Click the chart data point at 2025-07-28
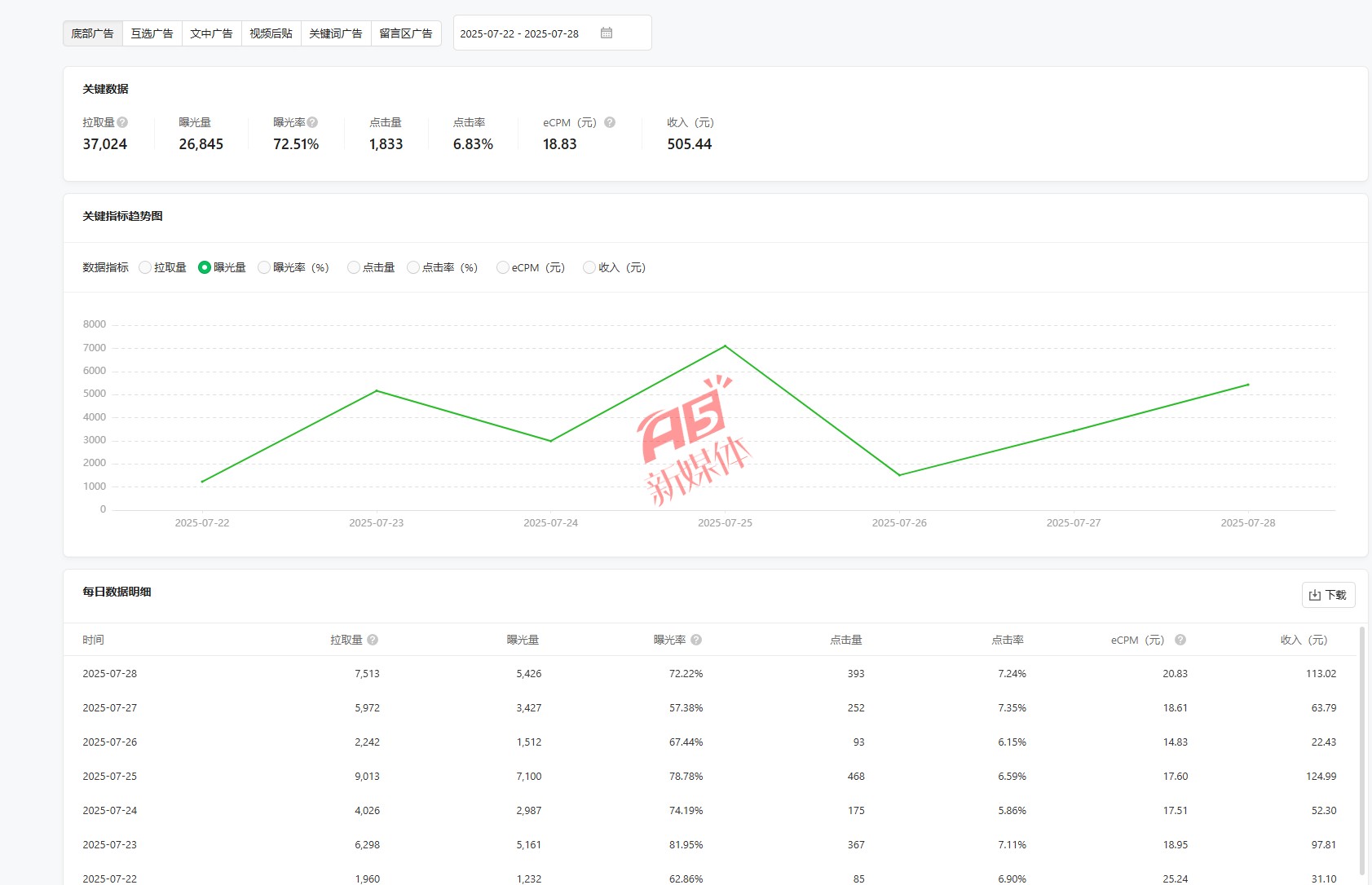Viewport: 1372px width, 885px height. coord(1248,385)
